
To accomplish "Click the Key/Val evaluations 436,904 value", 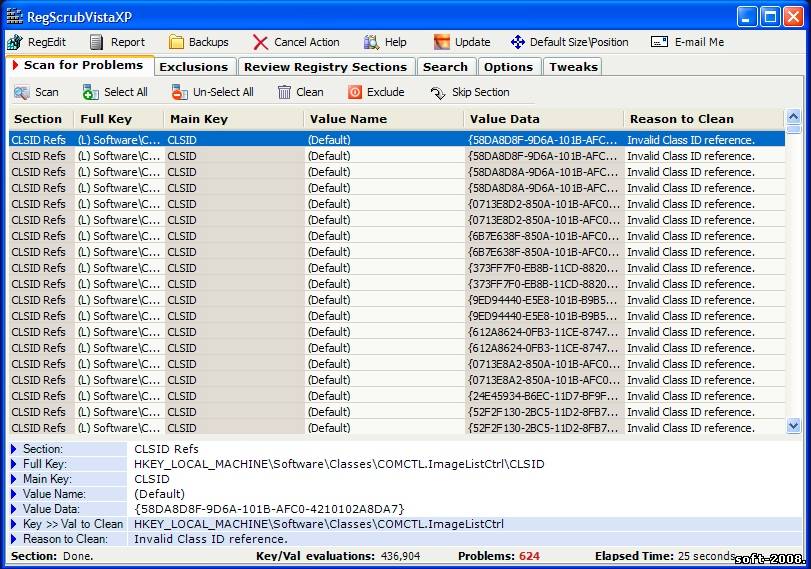I will click(400, 556).
